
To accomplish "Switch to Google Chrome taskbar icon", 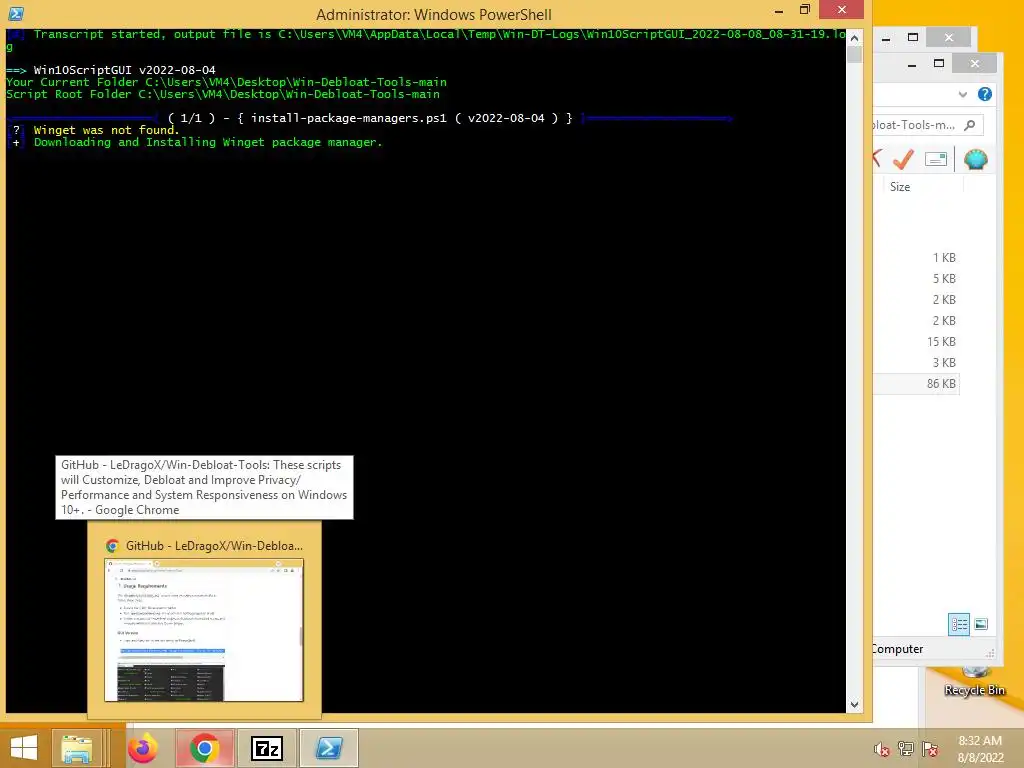I will [x=204, y=748].
